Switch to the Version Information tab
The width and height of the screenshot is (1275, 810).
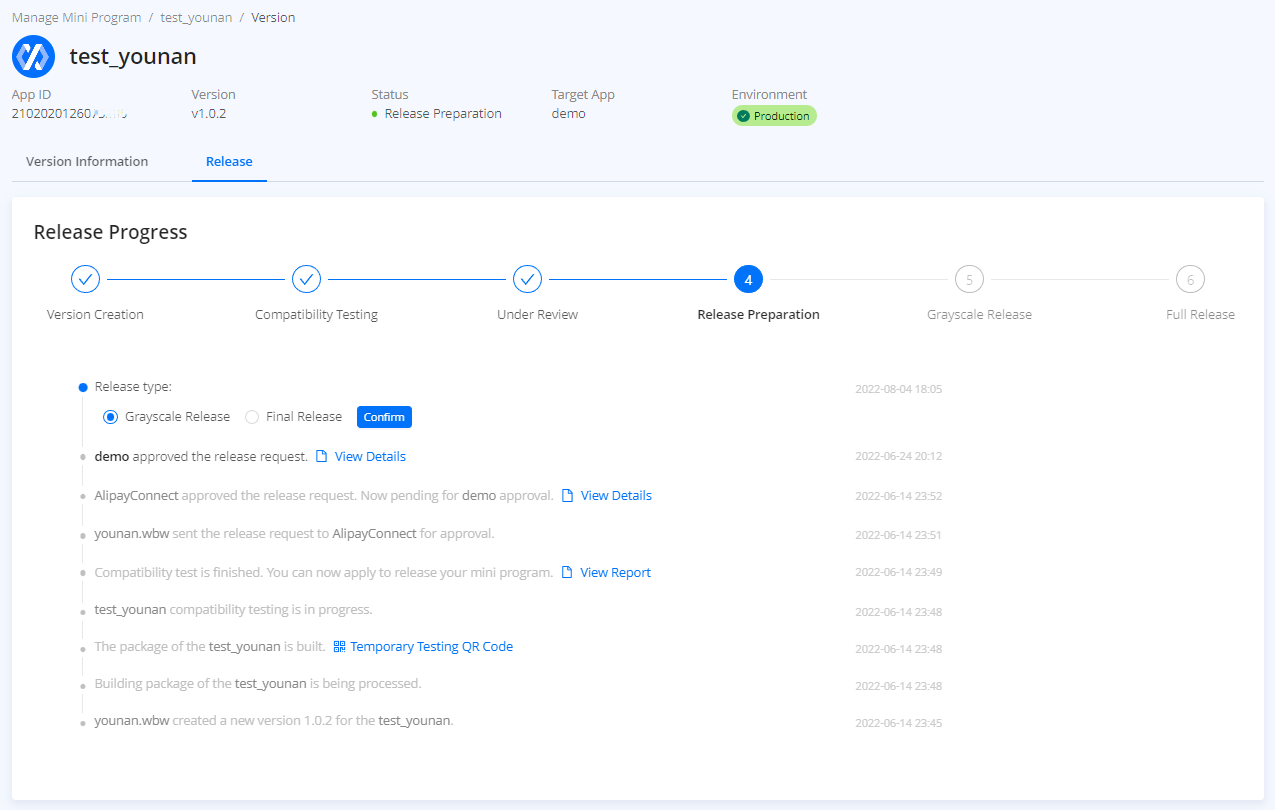point(87,161)
